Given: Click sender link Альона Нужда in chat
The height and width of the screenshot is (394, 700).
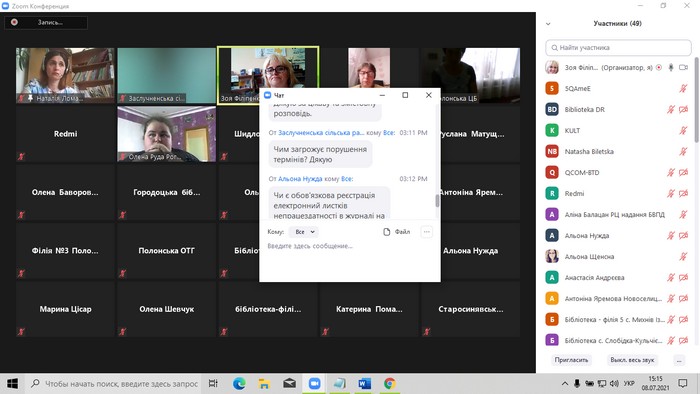Looking at the screenshot, I should 300,178.
